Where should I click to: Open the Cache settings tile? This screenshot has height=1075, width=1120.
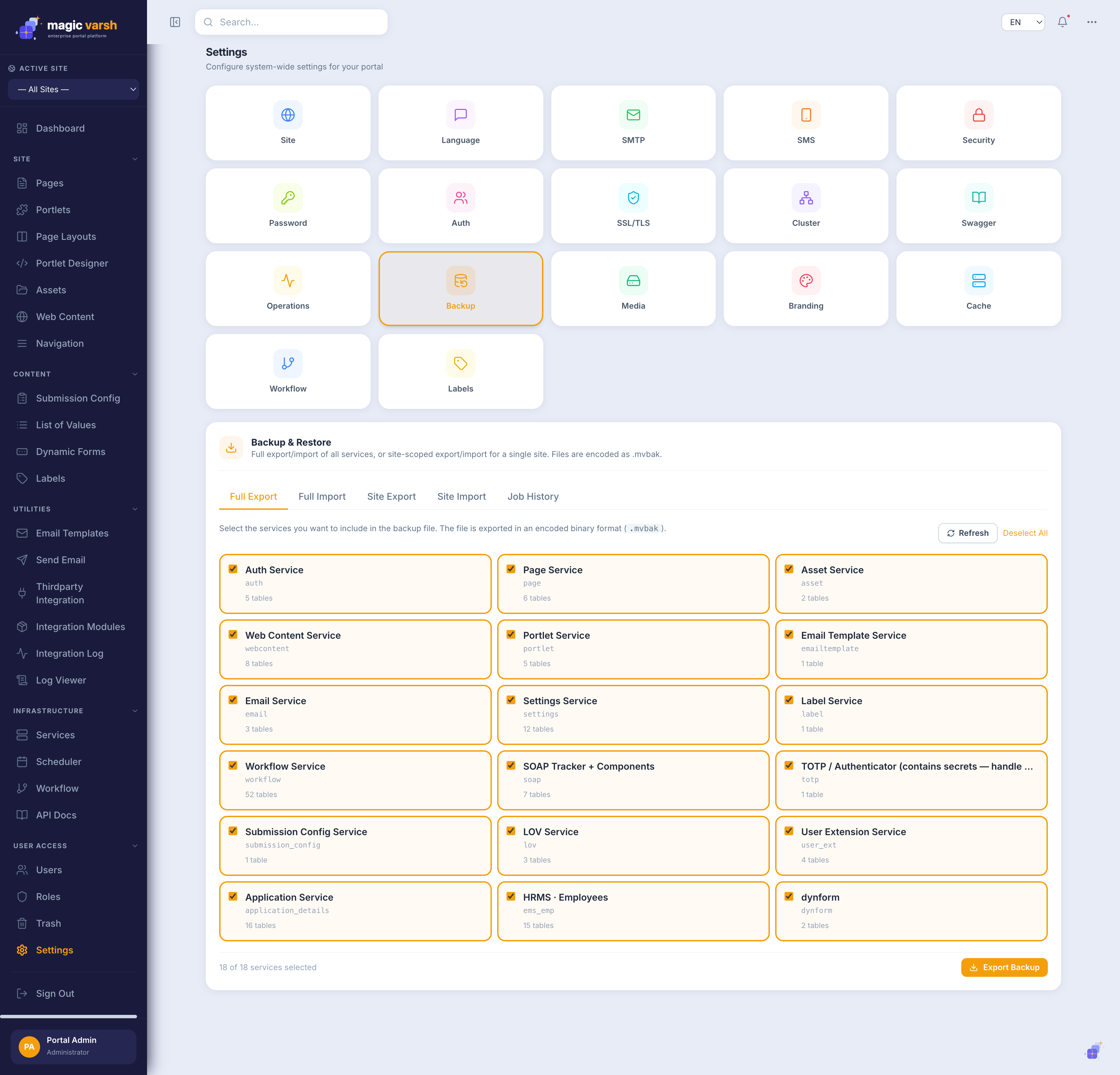pos(978,288)
